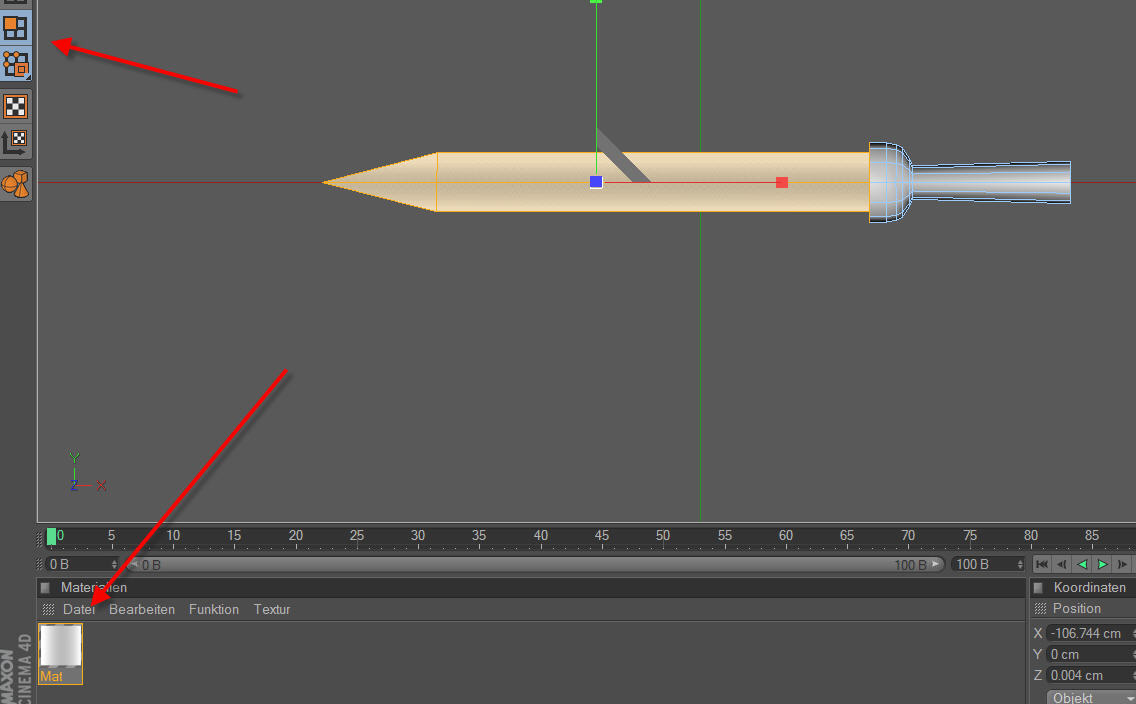Click the Z position field 0.004 cm
The height and width of the screenshot is (704, 1136).
click(x=1090, y=675)
